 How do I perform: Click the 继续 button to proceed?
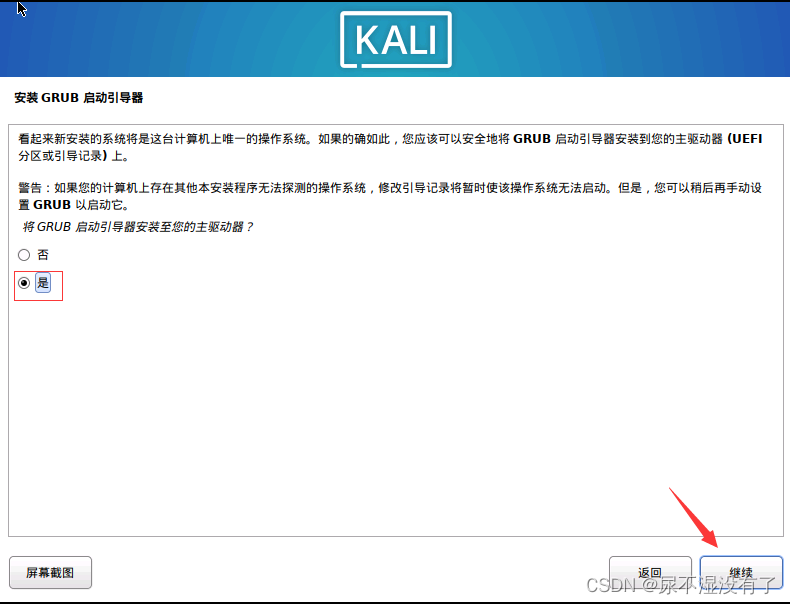(741, 572)
